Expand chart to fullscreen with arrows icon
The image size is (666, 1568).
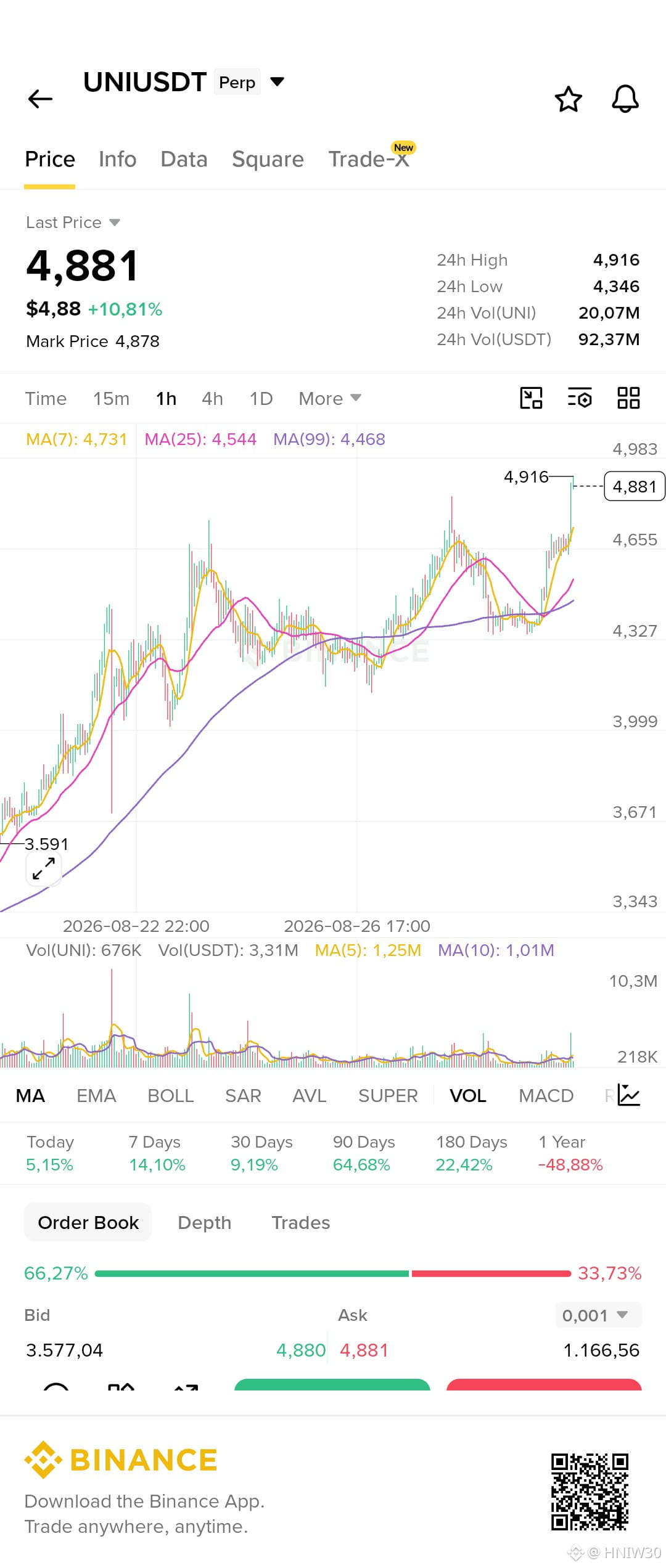[44, 868]
